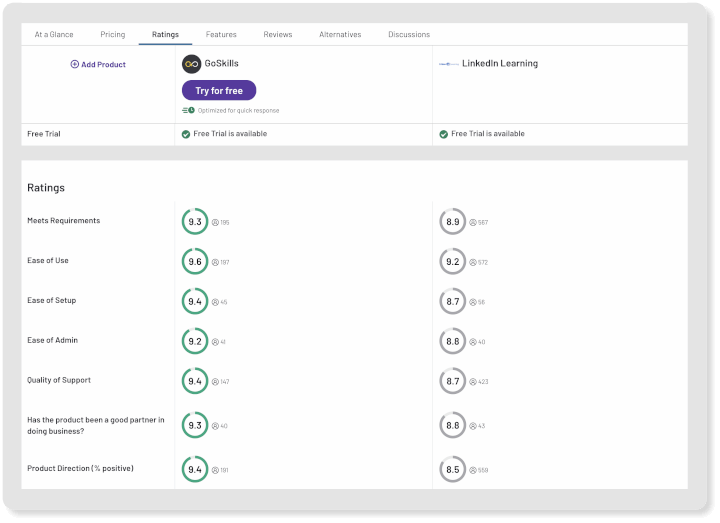Click the Try for free button
The height and width of the screenshot is (523, 720).
tap(219, 90)
